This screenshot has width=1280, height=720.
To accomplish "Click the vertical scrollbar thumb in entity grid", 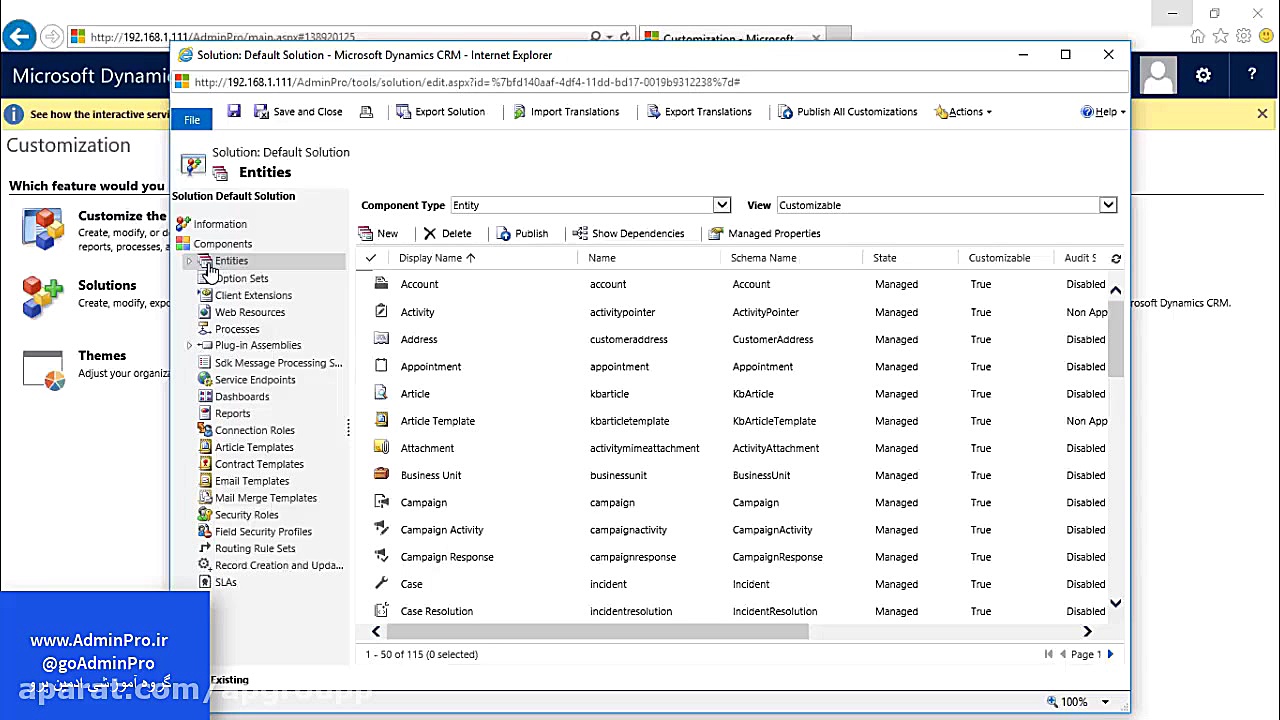I will (1116, 338).
